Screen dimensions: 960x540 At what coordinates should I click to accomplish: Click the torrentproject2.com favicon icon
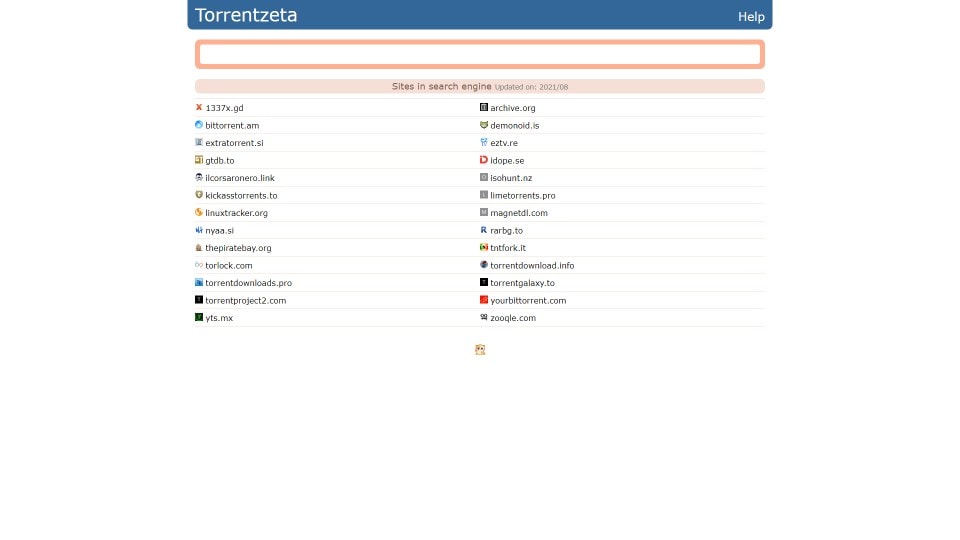(198, 300)
